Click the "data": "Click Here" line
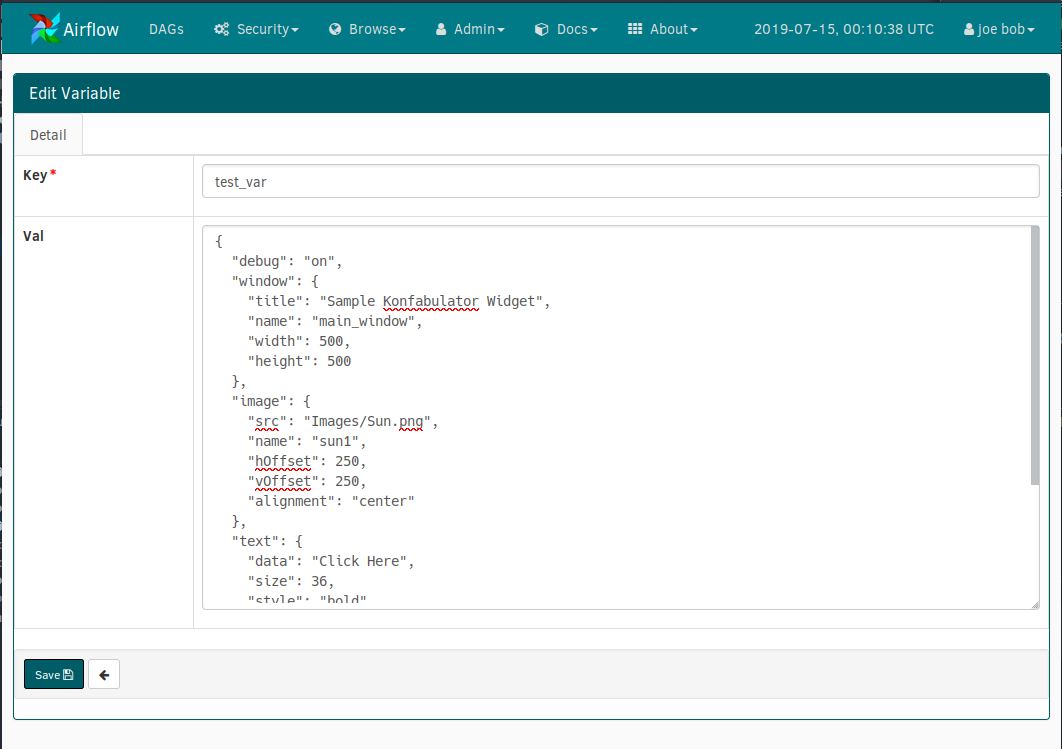 click(331, 561)
